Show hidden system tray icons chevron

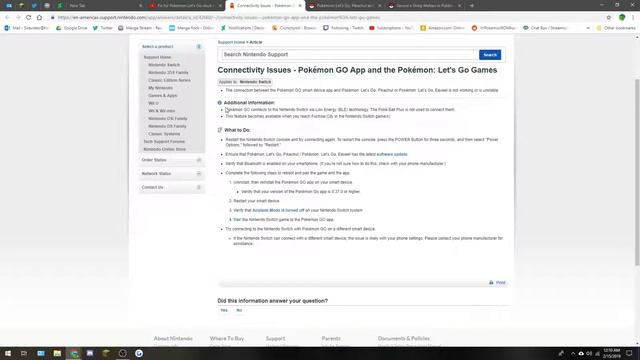[x=573, y=353]
